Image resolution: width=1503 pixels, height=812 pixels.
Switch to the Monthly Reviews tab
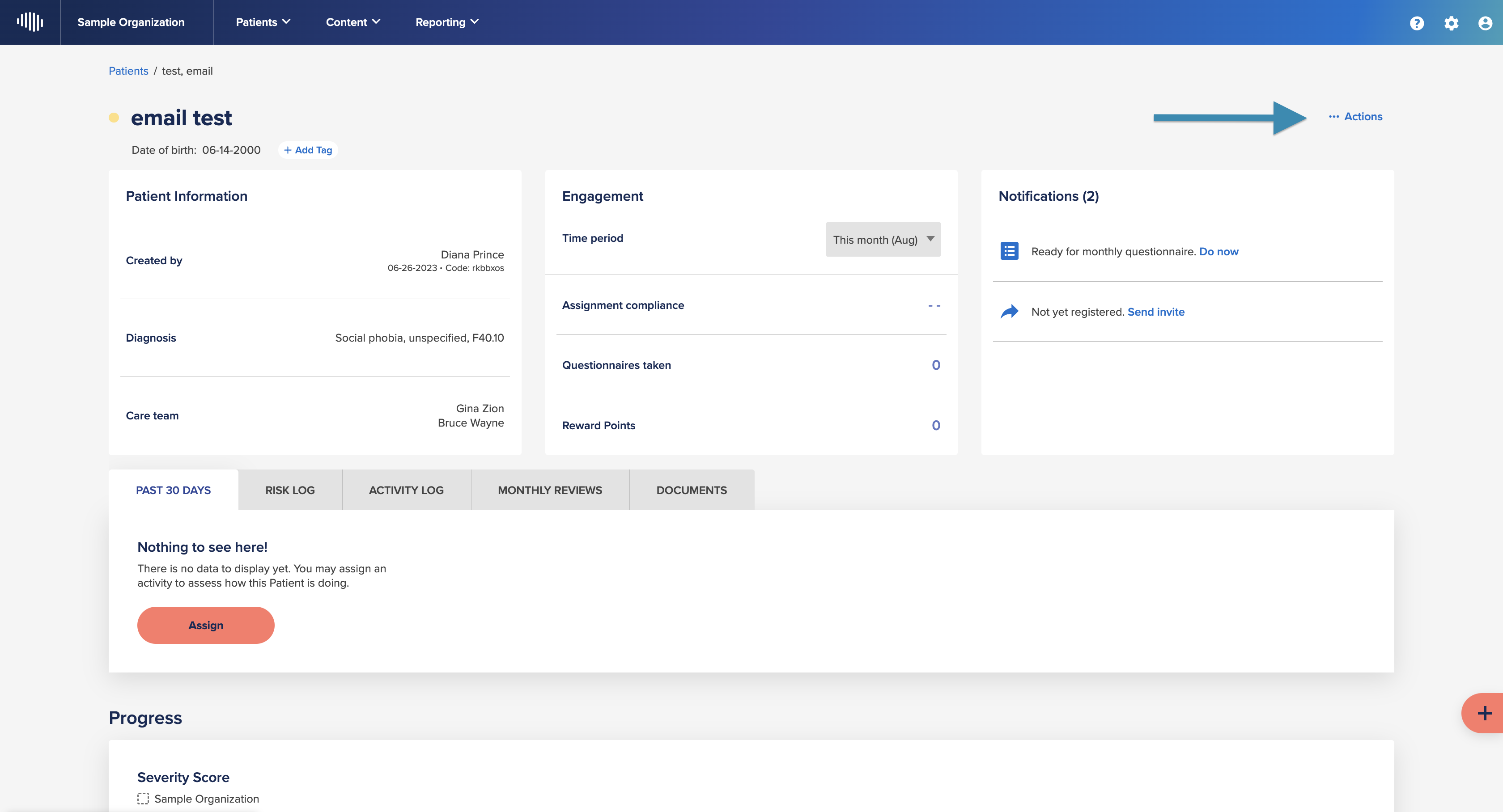[550, 490]
